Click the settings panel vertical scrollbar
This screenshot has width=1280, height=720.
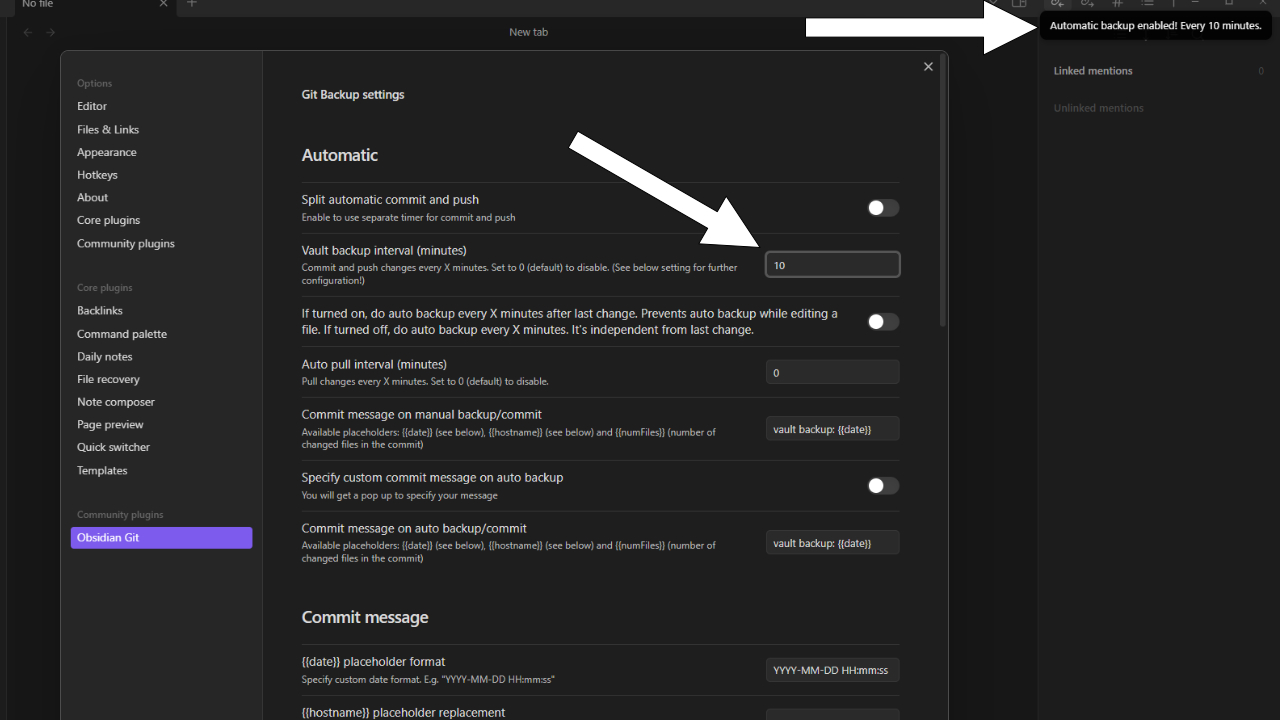pyautogui.click(x=942, y=200)
